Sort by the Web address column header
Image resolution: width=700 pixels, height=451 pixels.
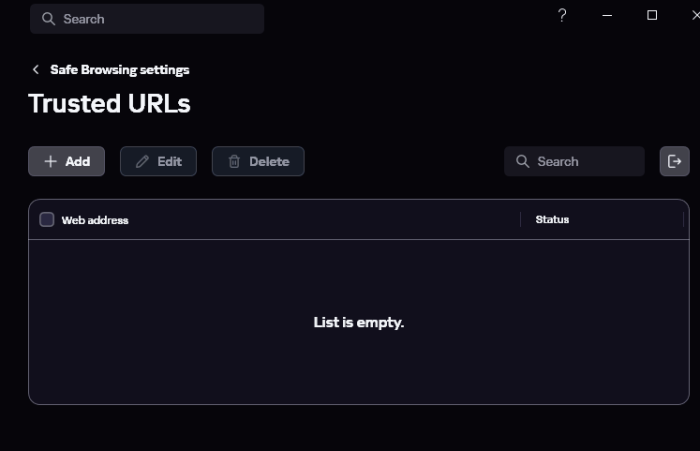tap(95, 220)
